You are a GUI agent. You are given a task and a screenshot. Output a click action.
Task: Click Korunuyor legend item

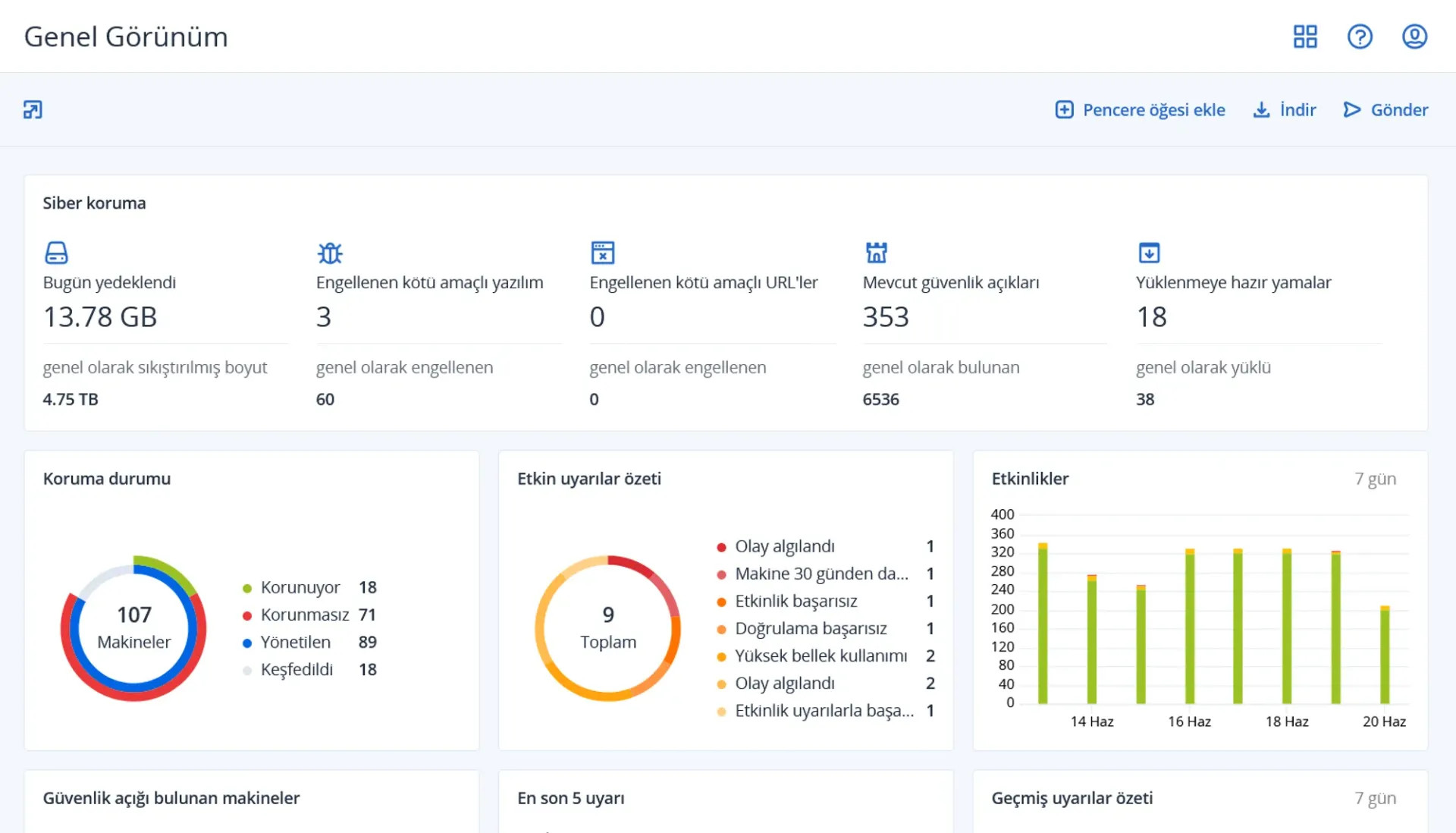click(x=300, y=587)
